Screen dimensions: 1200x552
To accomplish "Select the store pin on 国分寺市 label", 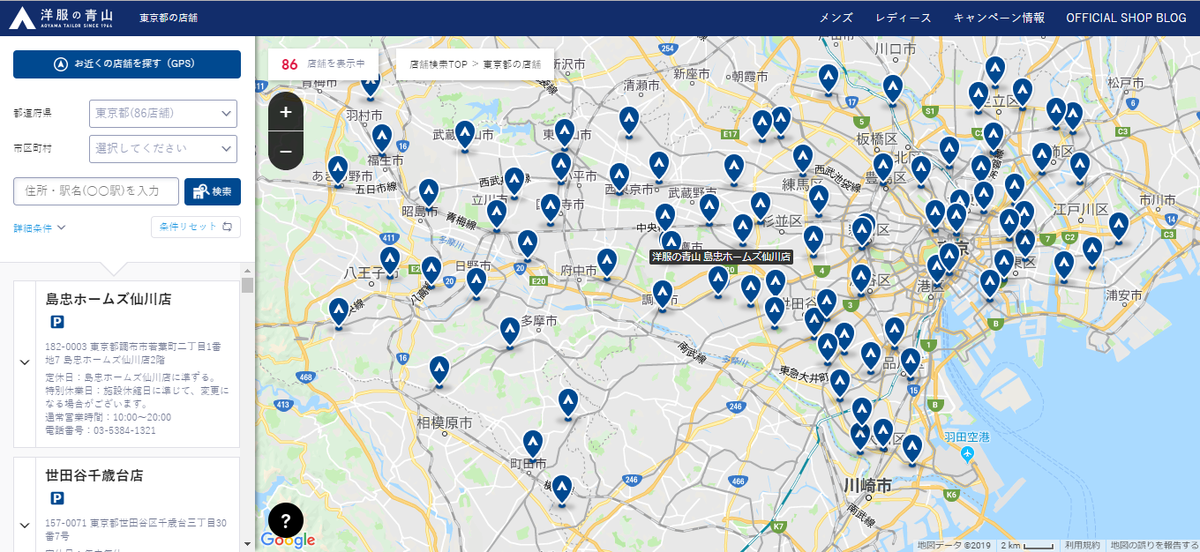I will (549, 209).
